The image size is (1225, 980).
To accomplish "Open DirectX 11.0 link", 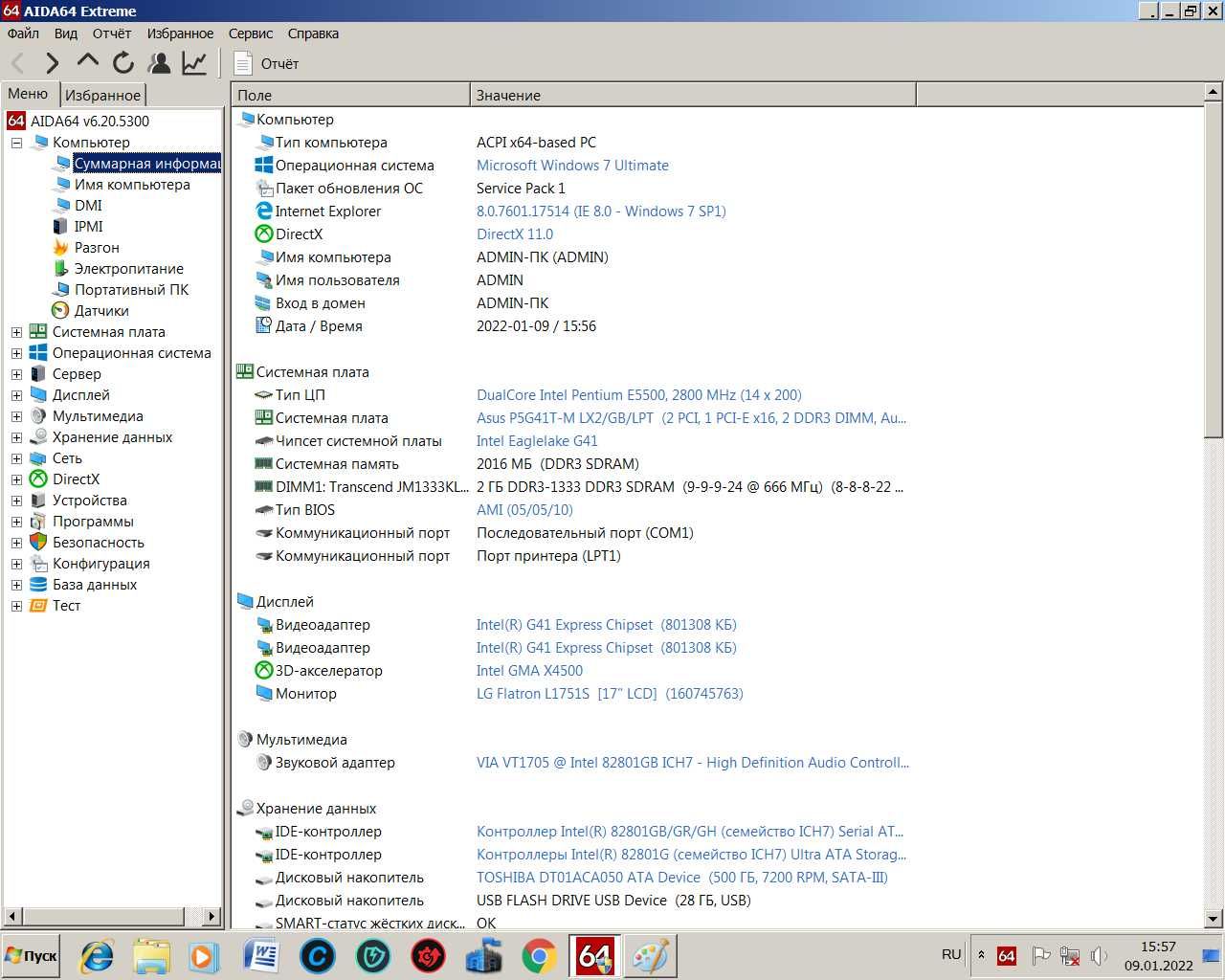I will click(515, 234).
